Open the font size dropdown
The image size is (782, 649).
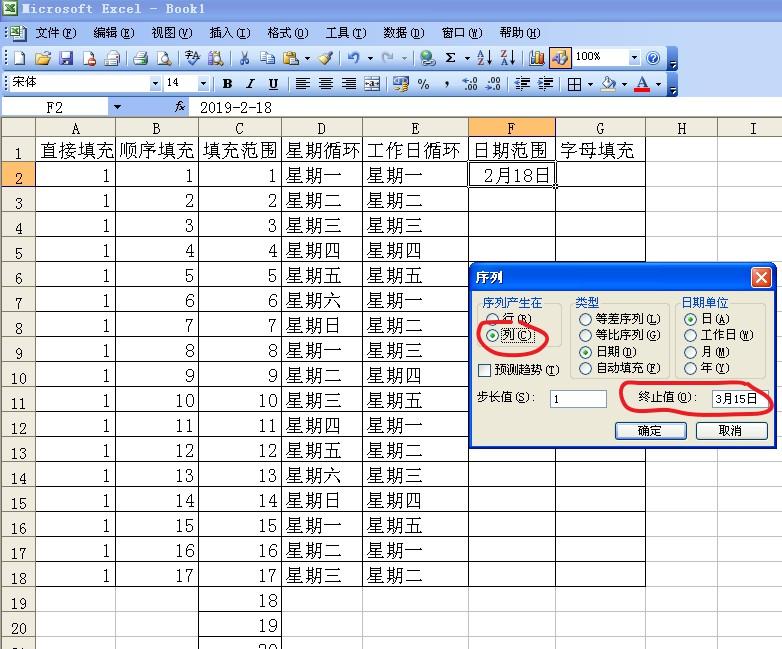click(203, 83)
